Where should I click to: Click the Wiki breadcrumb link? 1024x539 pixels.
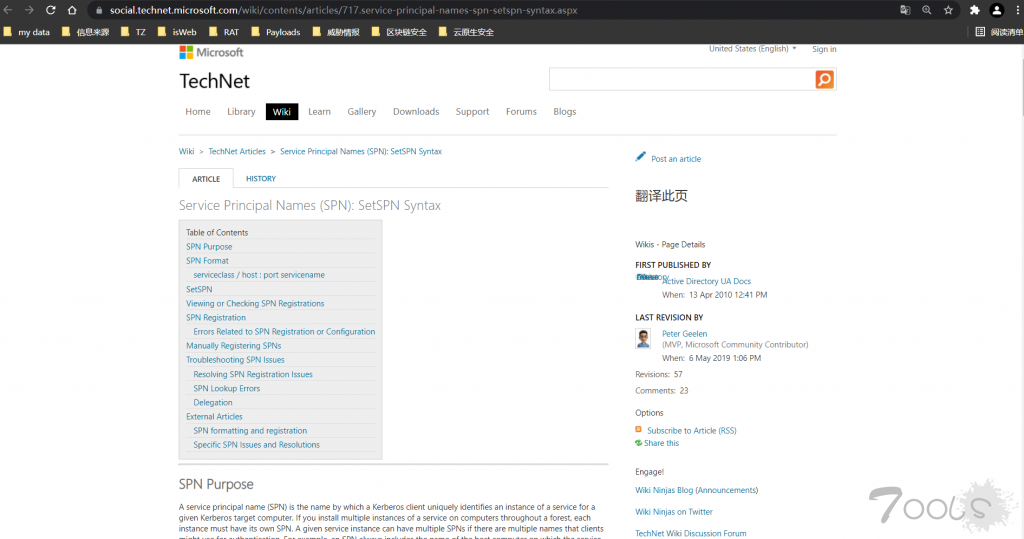pos(187,151)
